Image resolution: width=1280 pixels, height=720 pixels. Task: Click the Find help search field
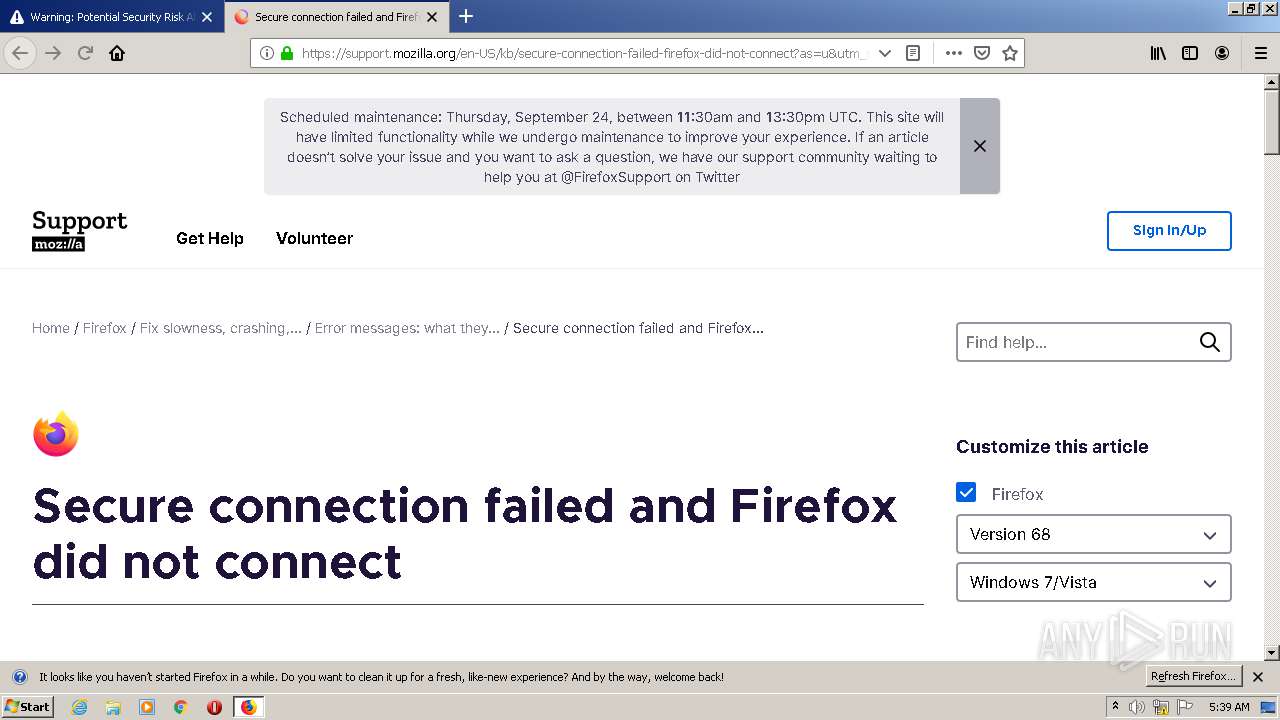(1078, 342)
